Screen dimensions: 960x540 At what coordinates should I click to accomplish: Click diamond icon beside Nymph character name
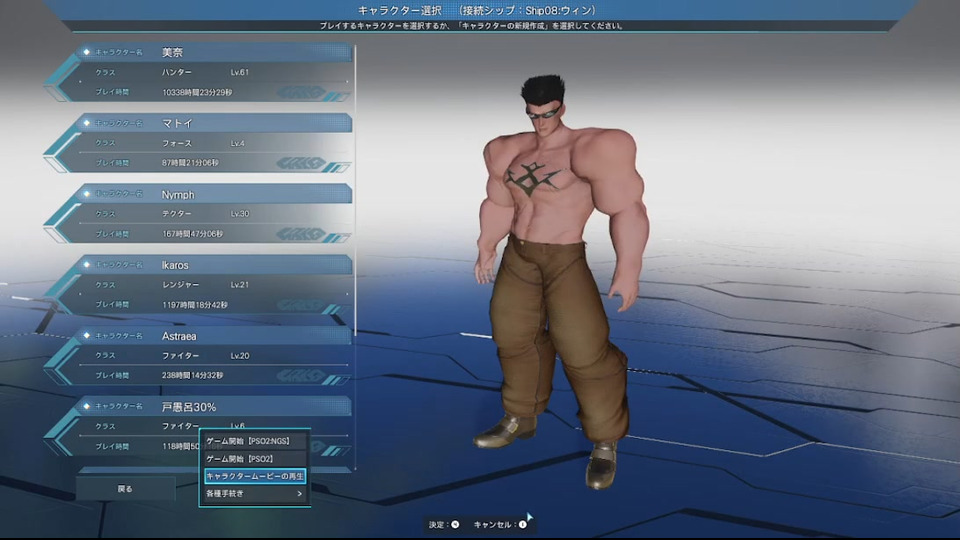(x=86, y=193)
